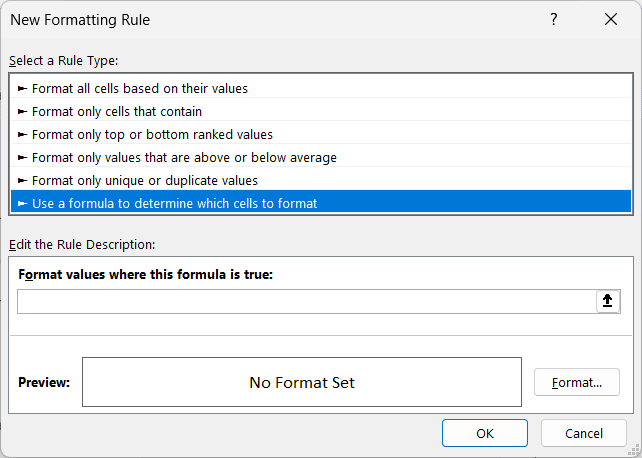The height and width of the screenshot is (458, 642).
Task: Click arrow bullet beside 'Format all cells'
Action: (x=23, y=88)
